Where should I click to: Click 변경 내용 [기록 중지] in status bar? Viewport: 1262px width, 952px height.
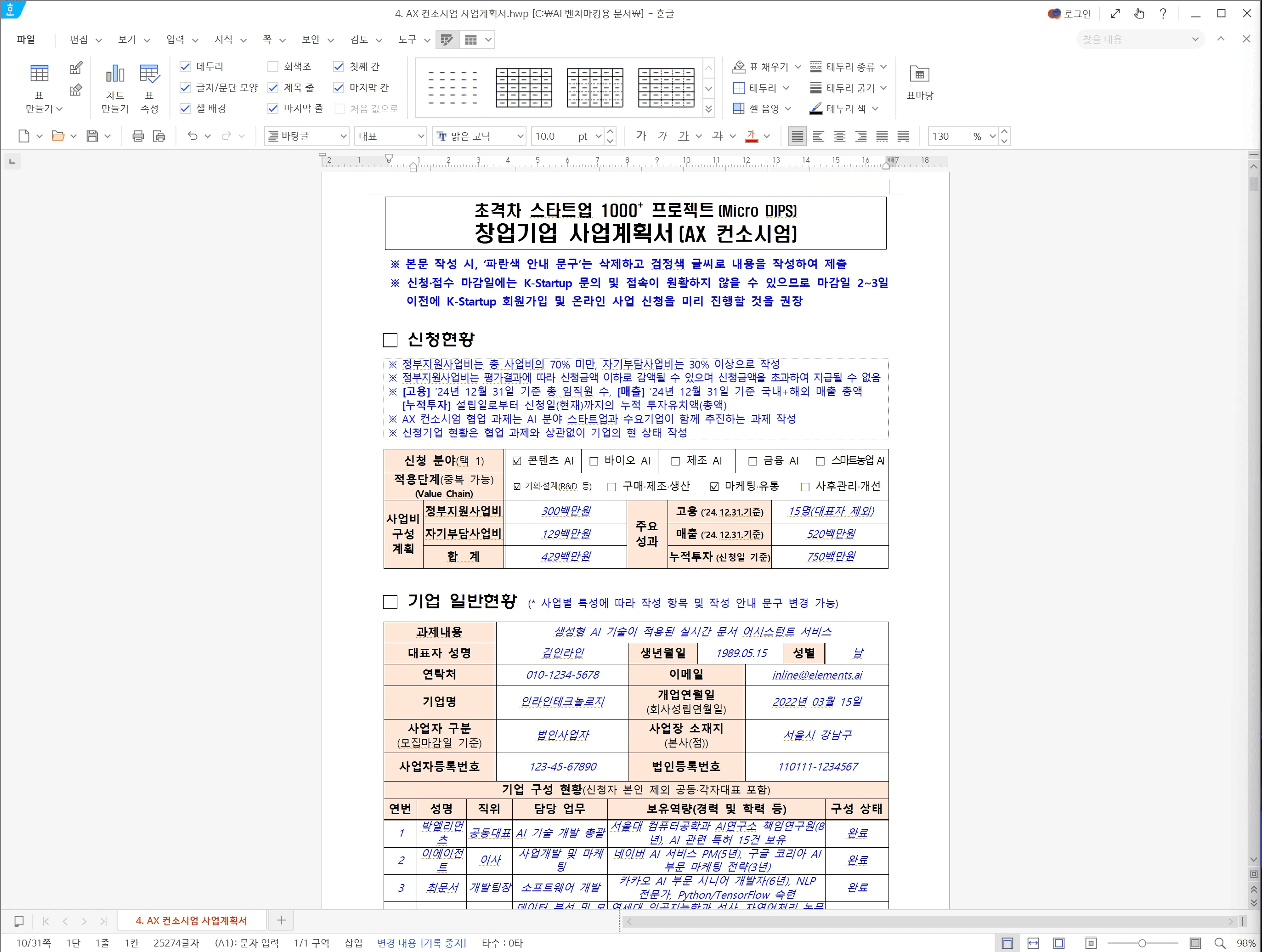pos(422,943)
